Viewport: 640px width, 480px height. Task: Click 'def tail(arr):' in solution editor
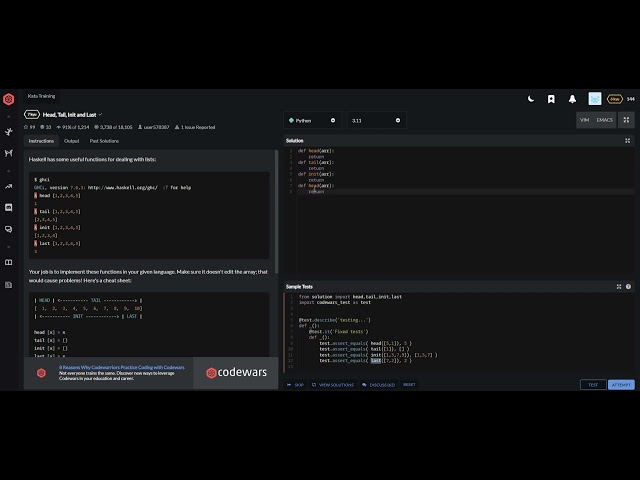(316, 162)
